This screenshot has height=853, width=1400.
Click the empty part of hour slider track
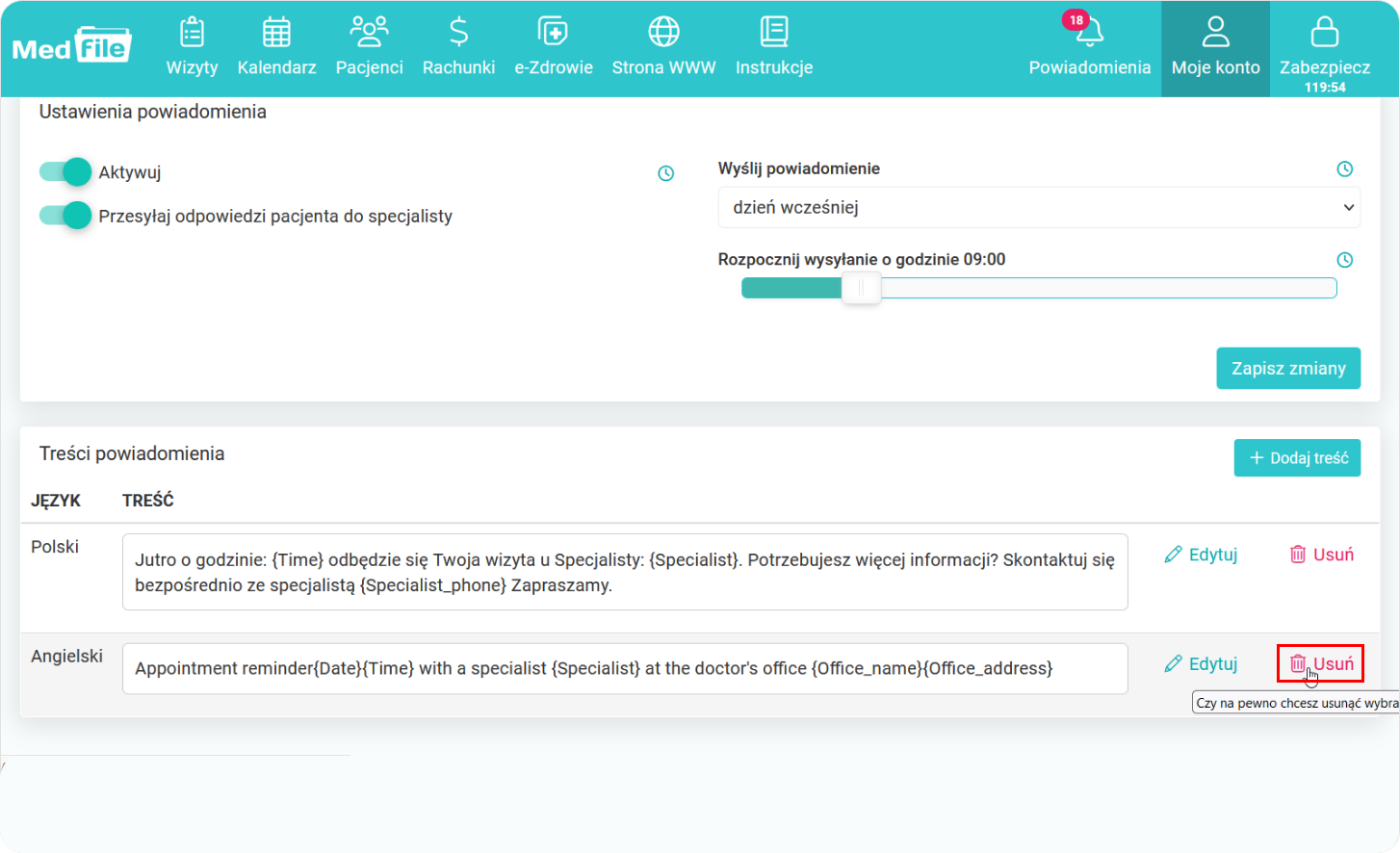[x=1107, y=288]
